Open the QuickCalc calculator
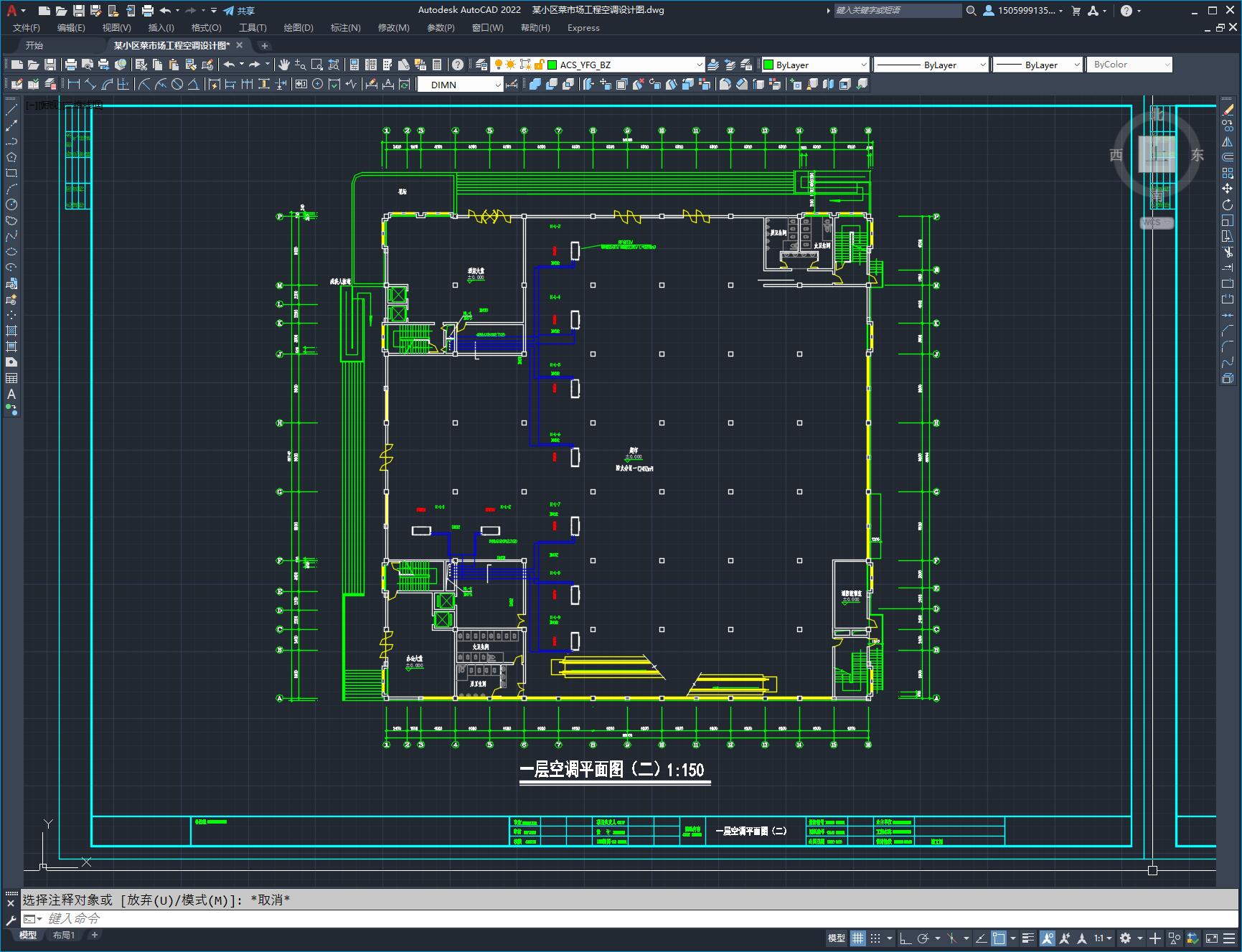 (438, 65)
